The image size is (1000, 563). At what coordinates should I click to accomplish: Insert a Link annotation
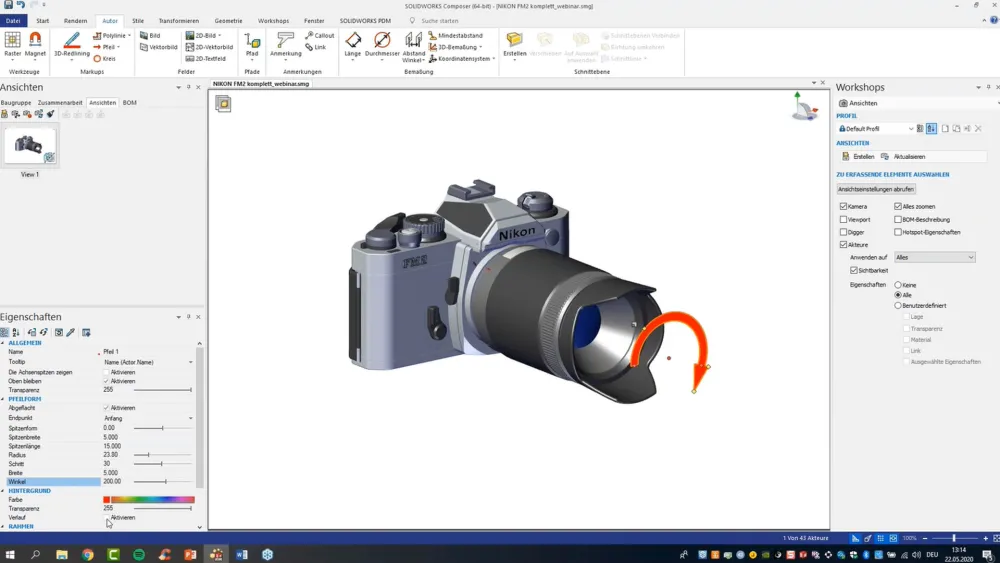coord(316,47)
